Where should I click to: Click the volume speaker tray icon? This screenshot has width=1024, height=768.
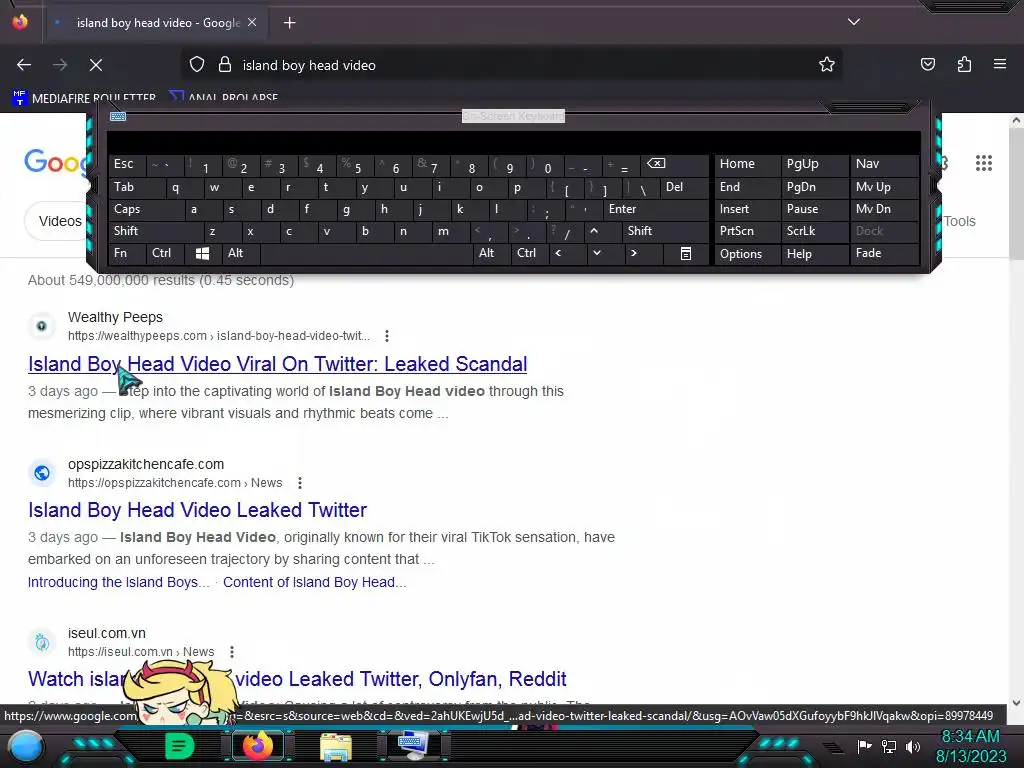click(x=913, y=746)
